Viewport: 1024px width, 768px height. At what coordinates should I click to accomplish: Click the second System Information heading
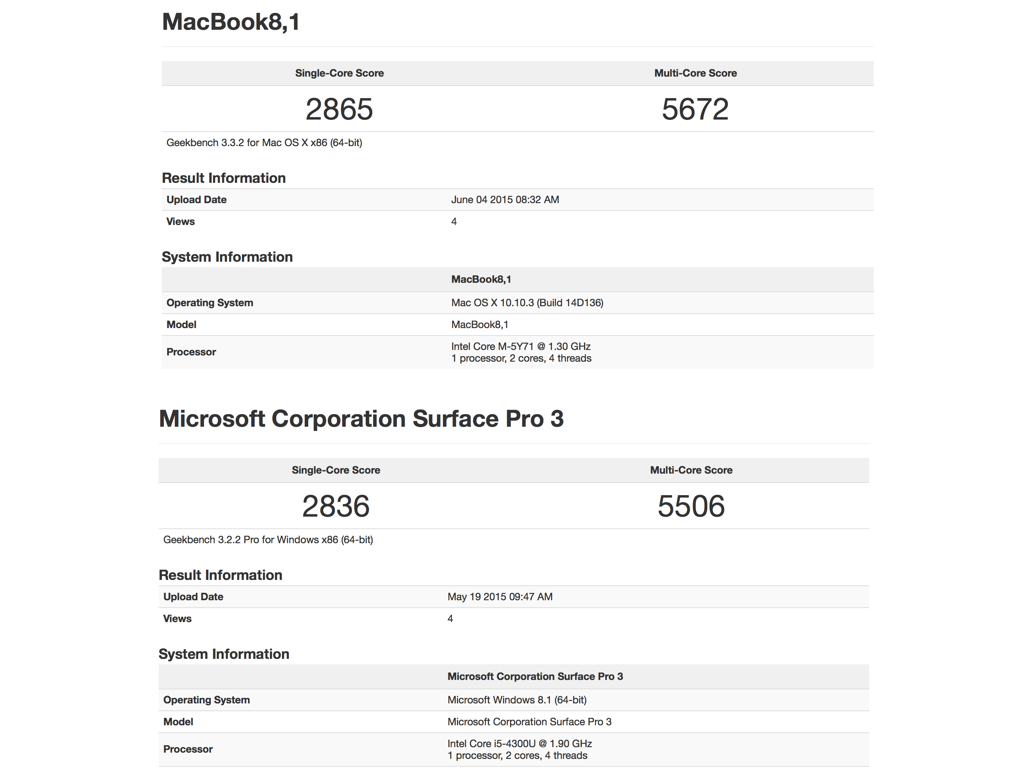point(224,654)
